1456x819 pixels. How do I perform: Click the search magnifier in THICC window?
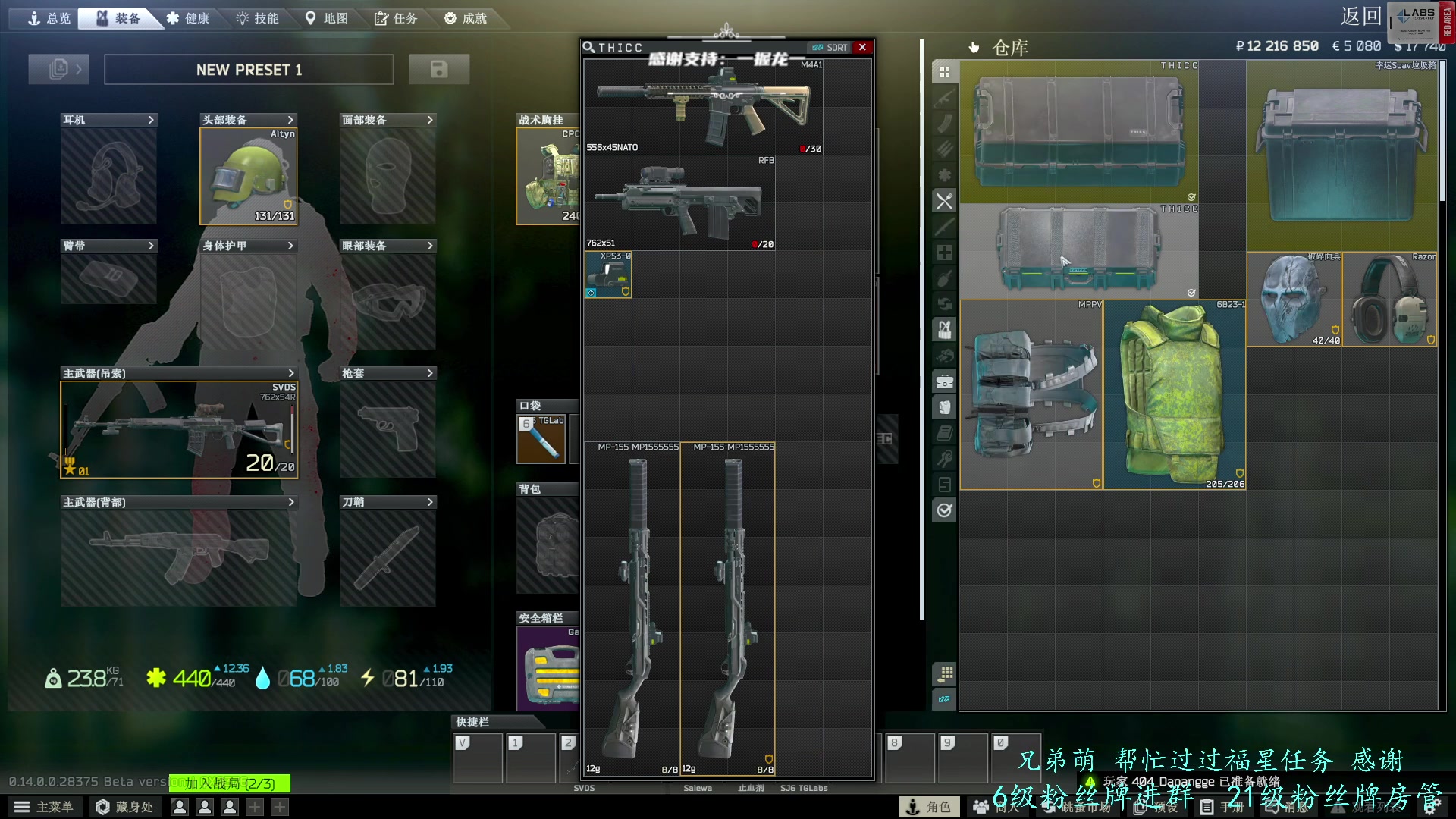[588, 47]
